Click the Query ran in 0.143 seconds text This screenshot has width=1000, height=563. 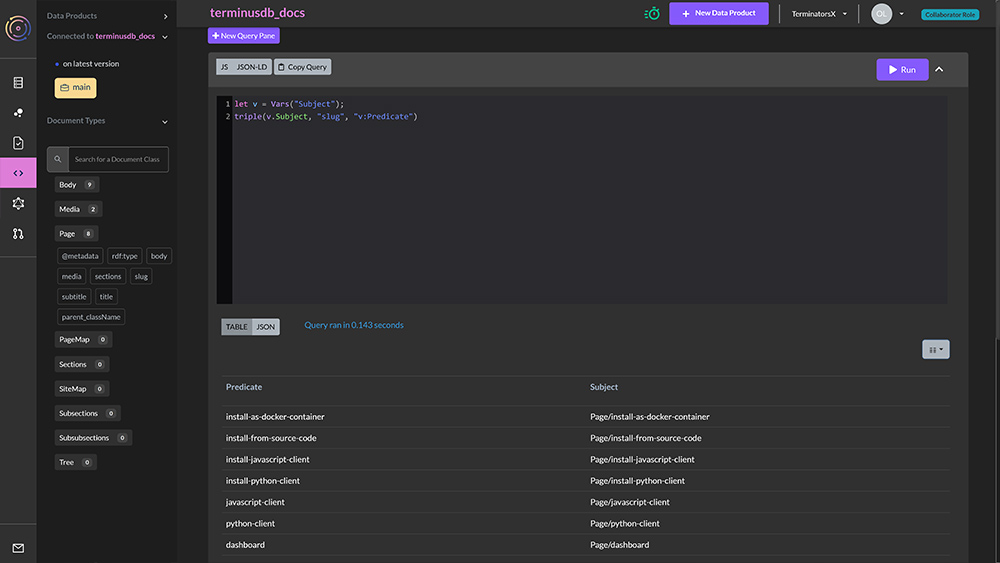click(353, 325)
